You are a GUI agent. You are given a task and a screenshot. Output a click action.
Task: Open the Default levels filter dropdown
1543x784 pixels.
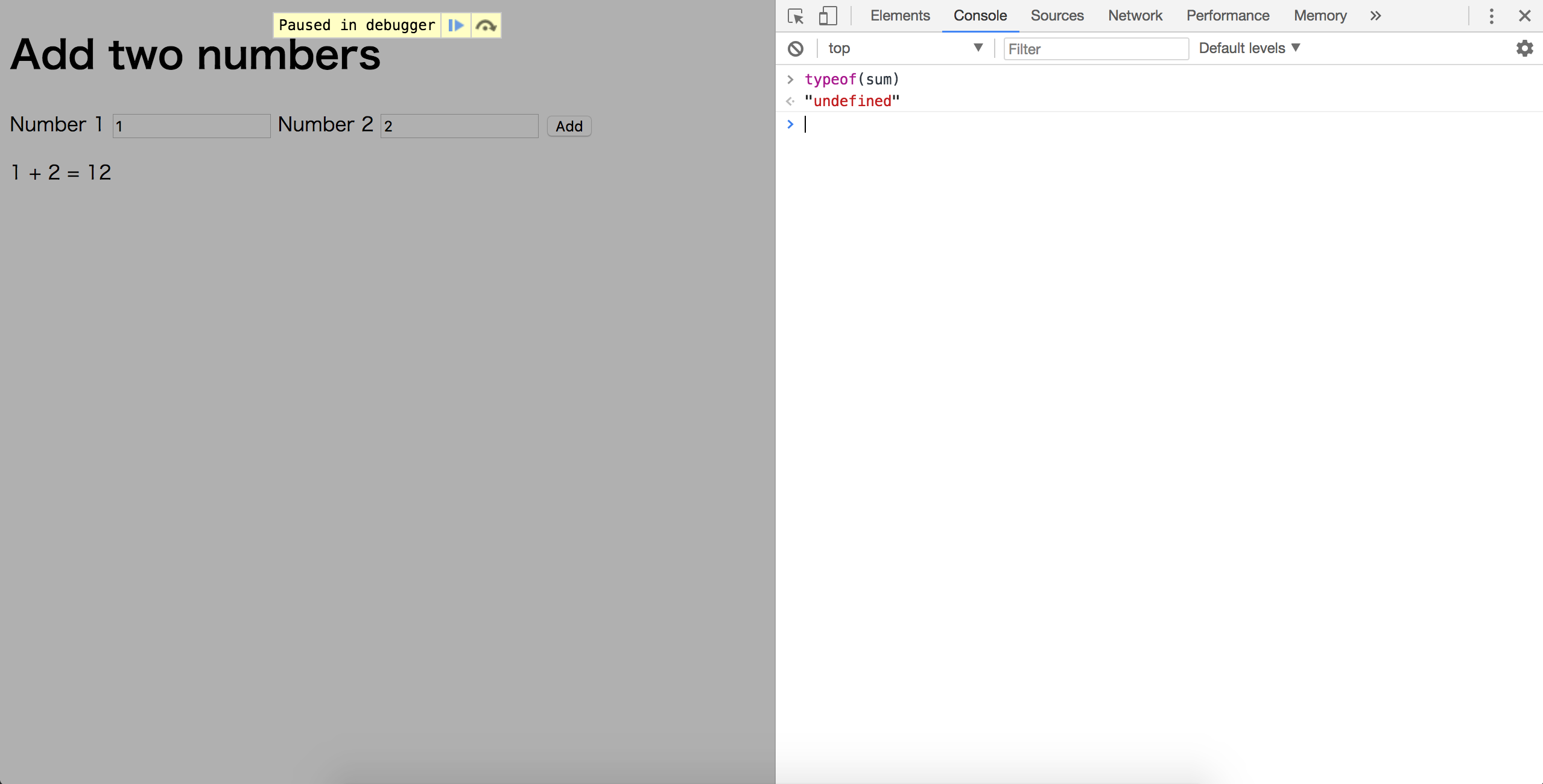1249,48
